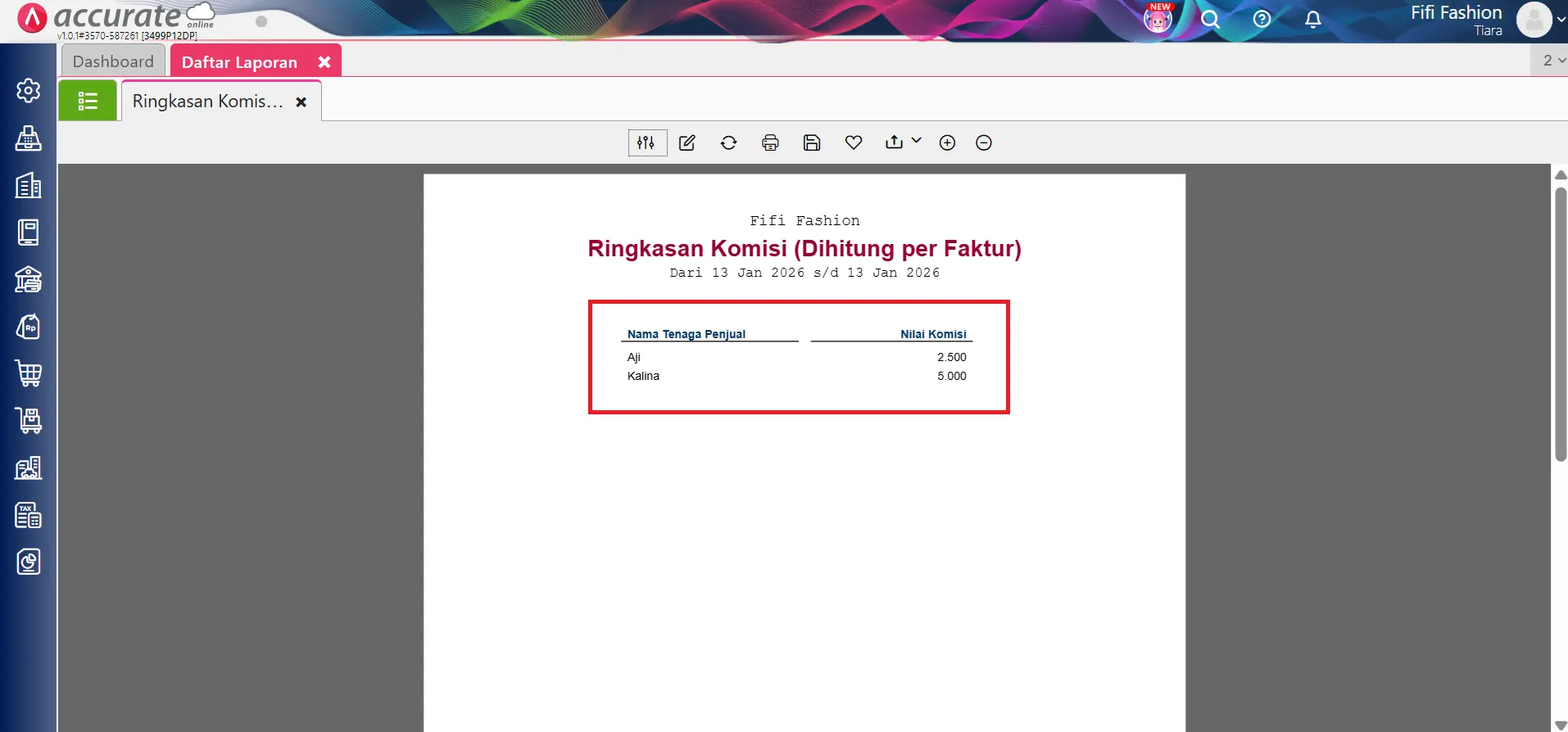Click the Nama Tenaga Penjual column header
The height and width of the screenshot is (732, 1568).
point(687,334)
